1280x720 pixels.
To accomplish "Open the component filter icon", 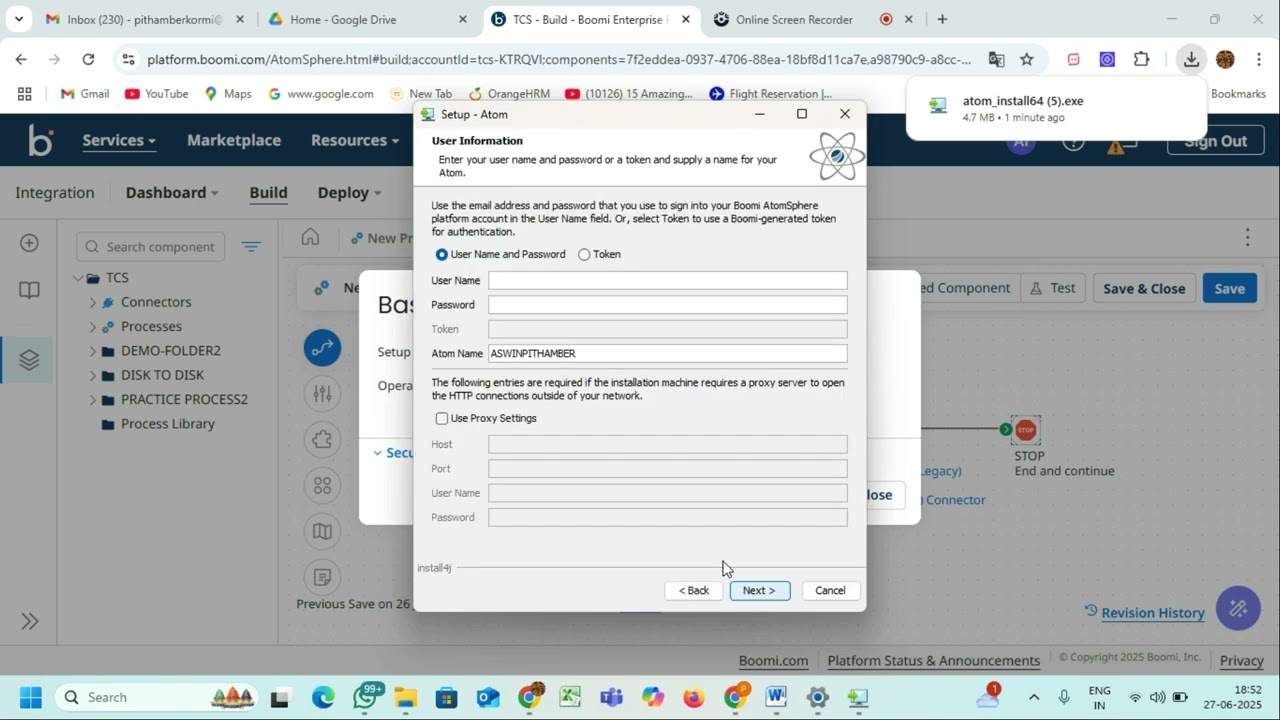I will point(251,246).
